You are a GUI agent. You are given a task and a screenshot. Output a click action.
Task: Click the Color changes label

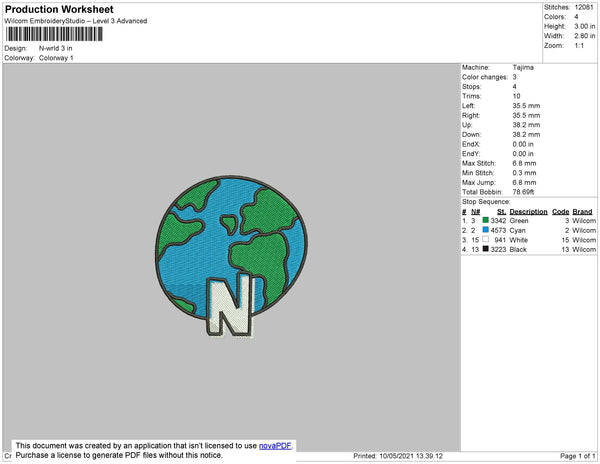[x=485, y=77]
